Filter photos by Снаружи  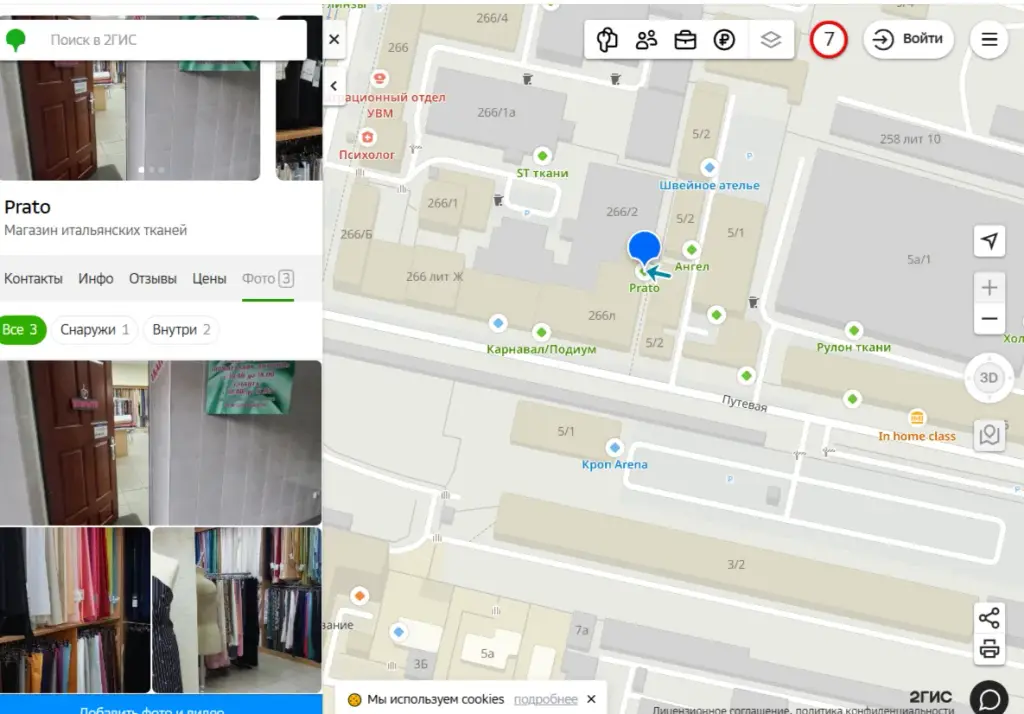click(94, 330)
